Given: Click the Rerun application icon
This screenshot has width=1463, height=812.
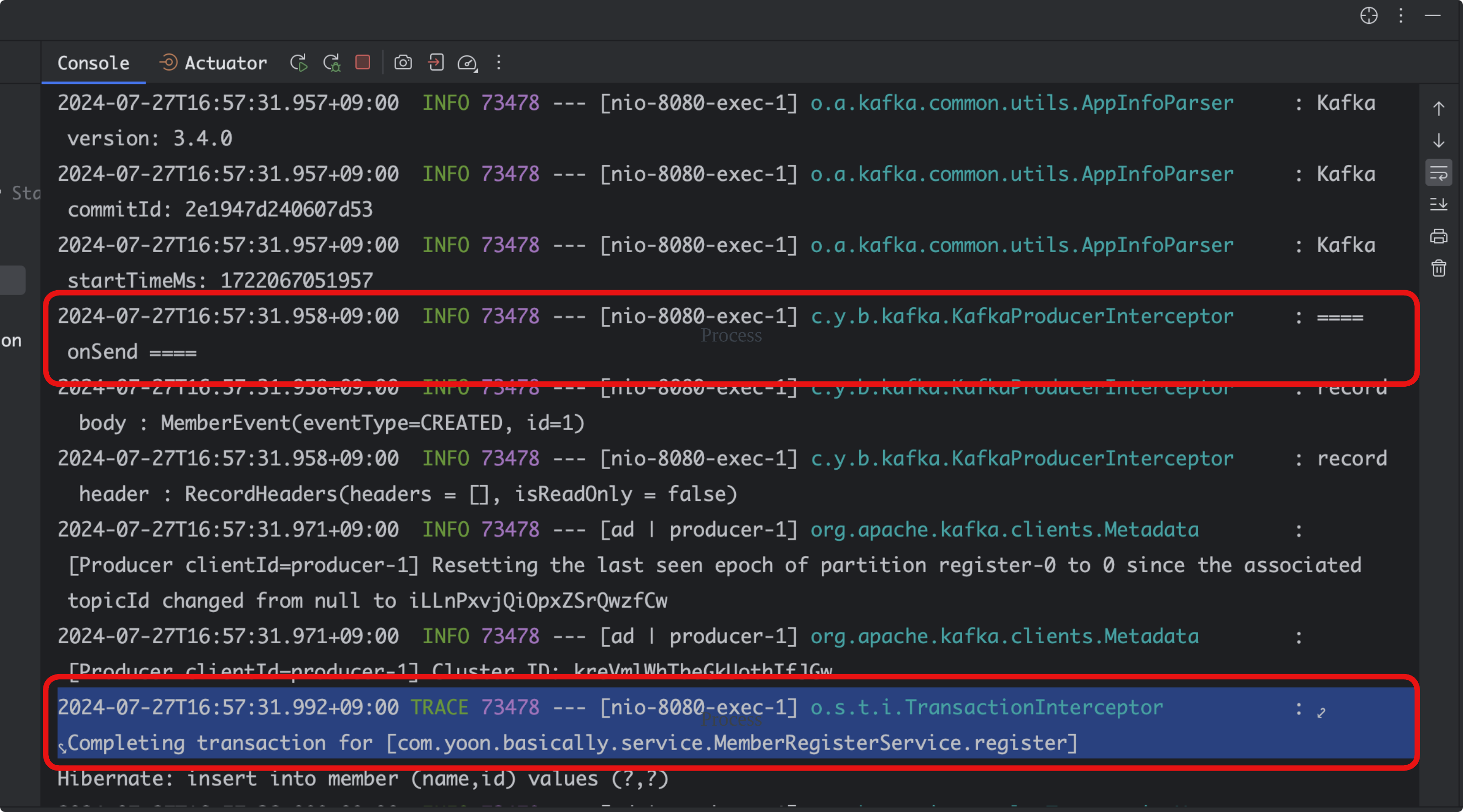Looking at the screenshot, I should point(299,62).
